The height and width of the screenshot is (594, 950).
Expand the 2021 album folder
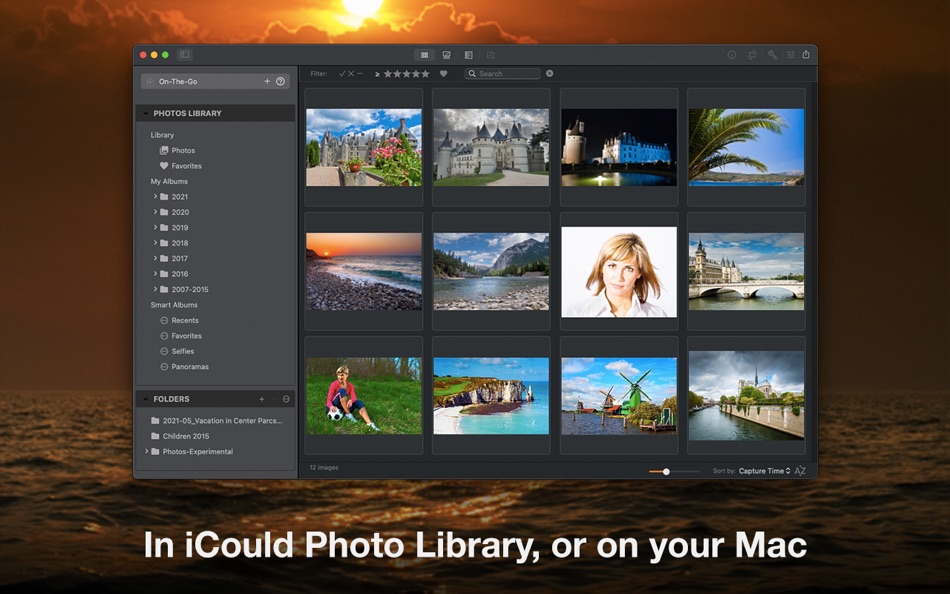[156, 196]
